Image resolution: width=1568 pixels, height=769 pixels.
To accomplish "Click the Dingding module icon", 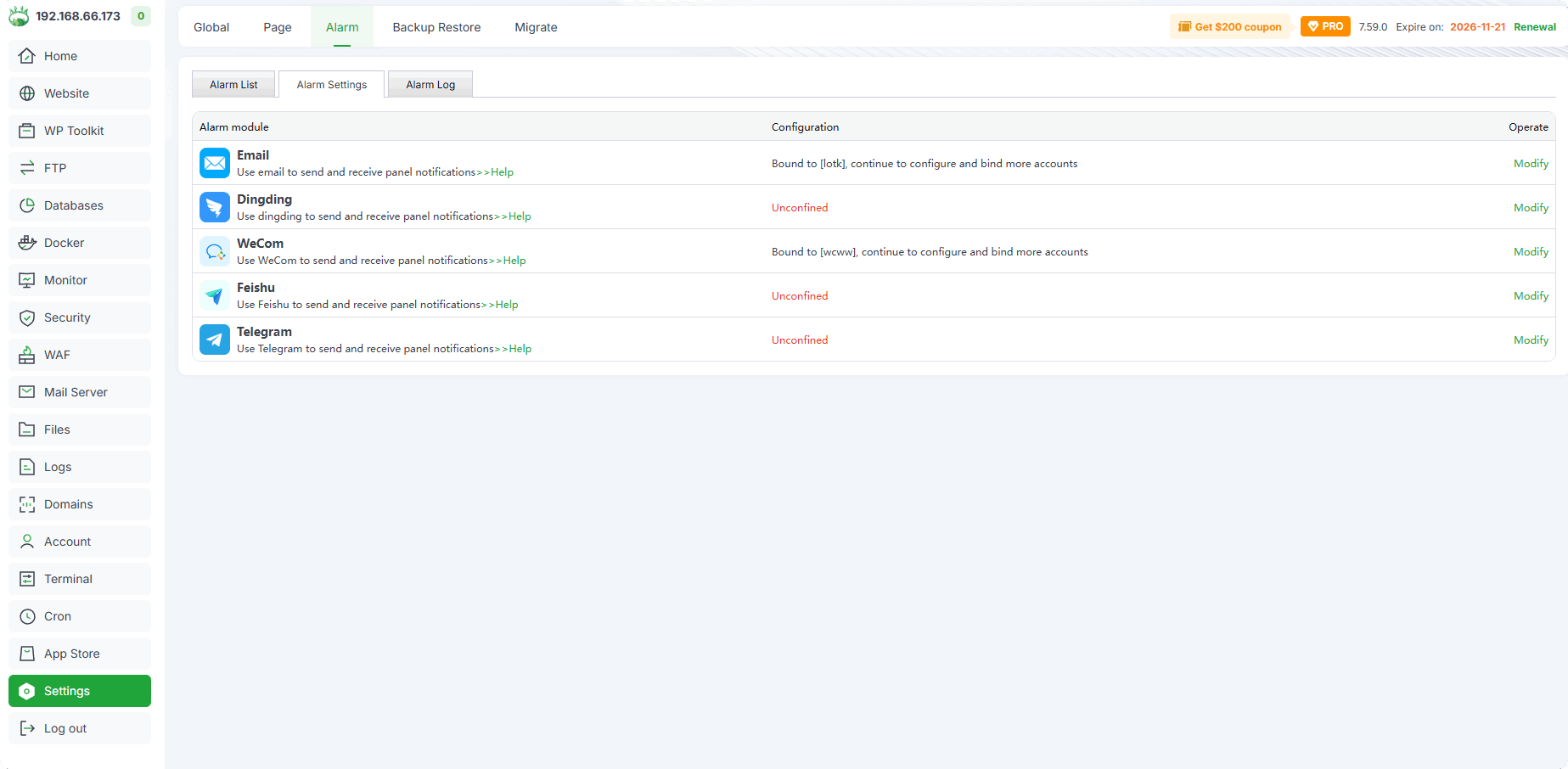I will (215, 207).
